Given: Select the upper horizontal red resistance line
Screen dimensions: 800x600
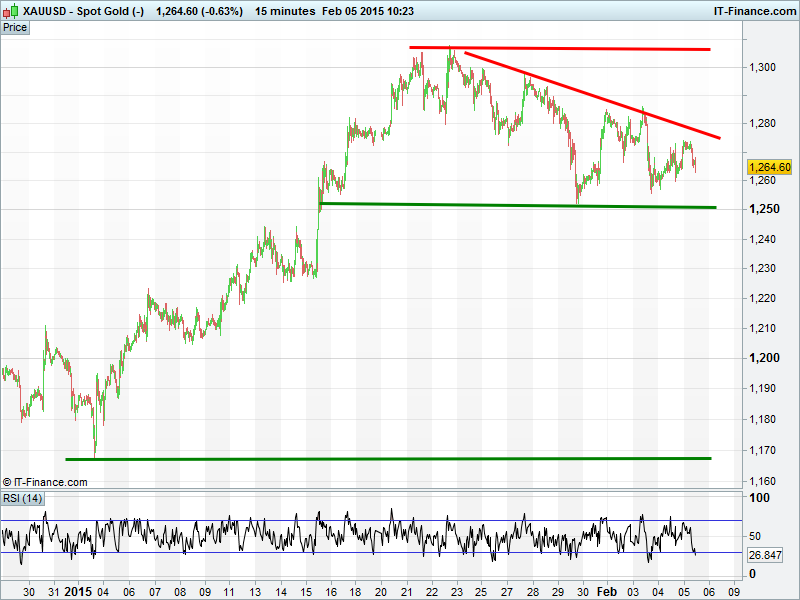Looking at the screenshot, I should pos(560,48).
